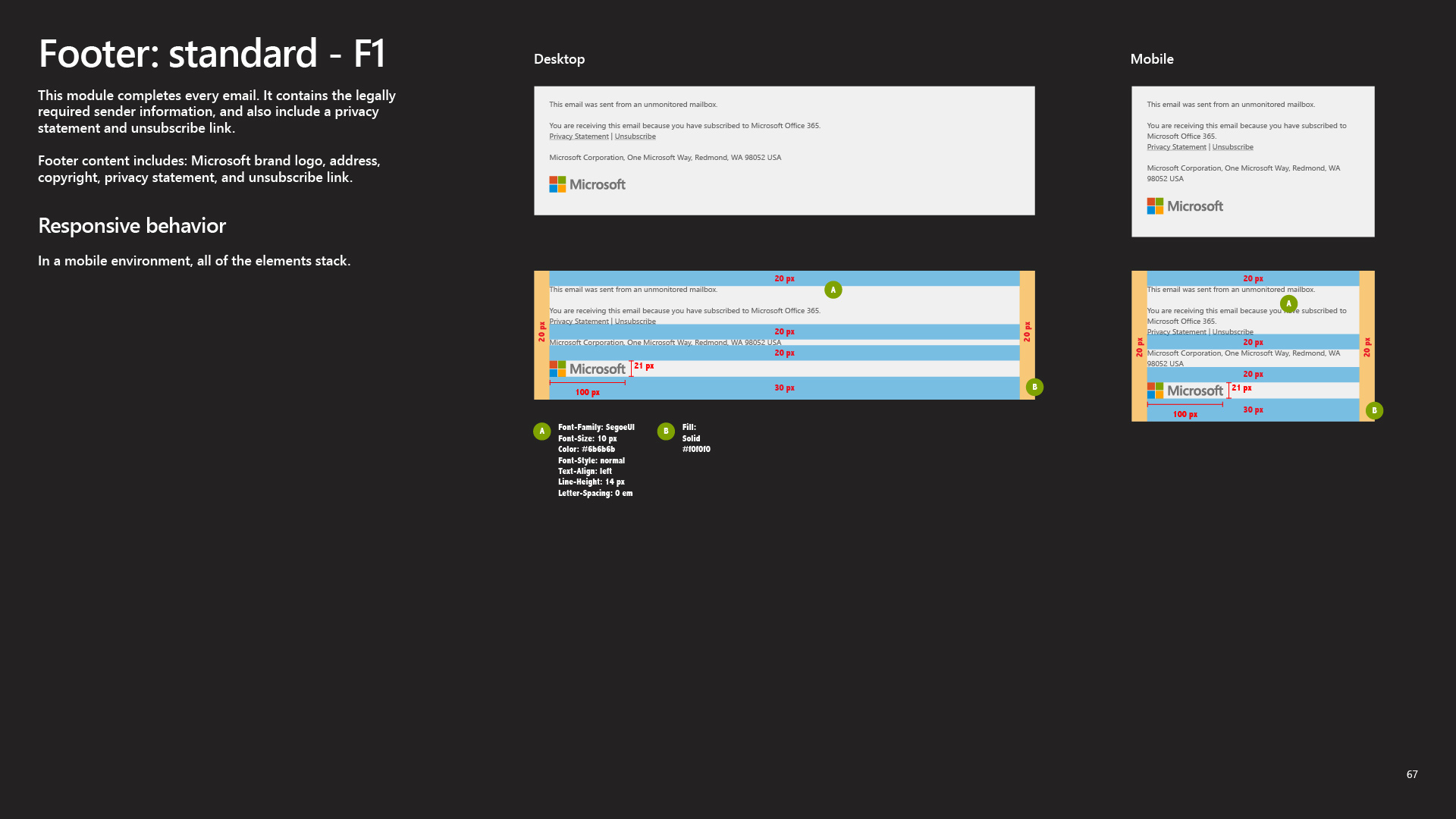Open Privacy Statement link in desktop footer
Screen dimensions: 1456x819
click(x=579, y=136)
